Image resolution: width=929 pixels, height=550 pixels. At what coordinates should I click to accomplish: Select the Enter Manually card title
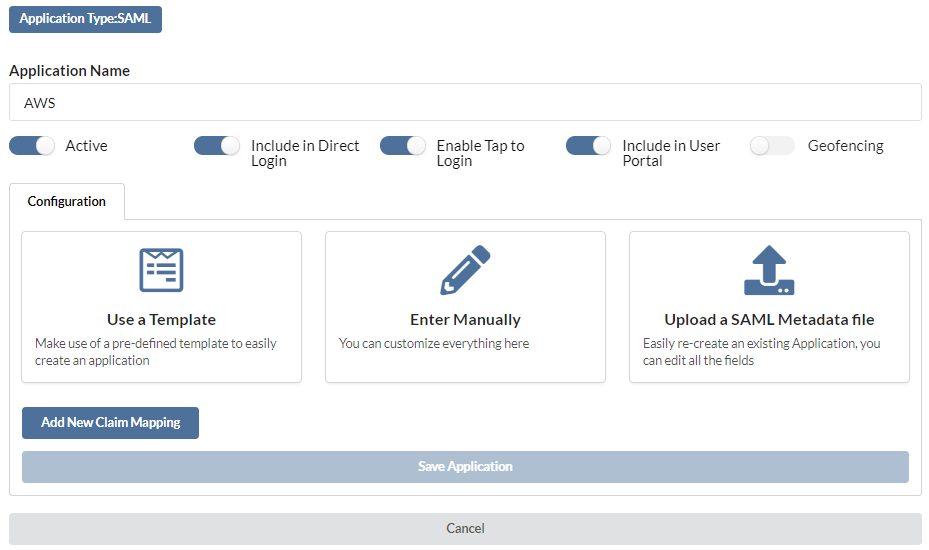[465, 319]
